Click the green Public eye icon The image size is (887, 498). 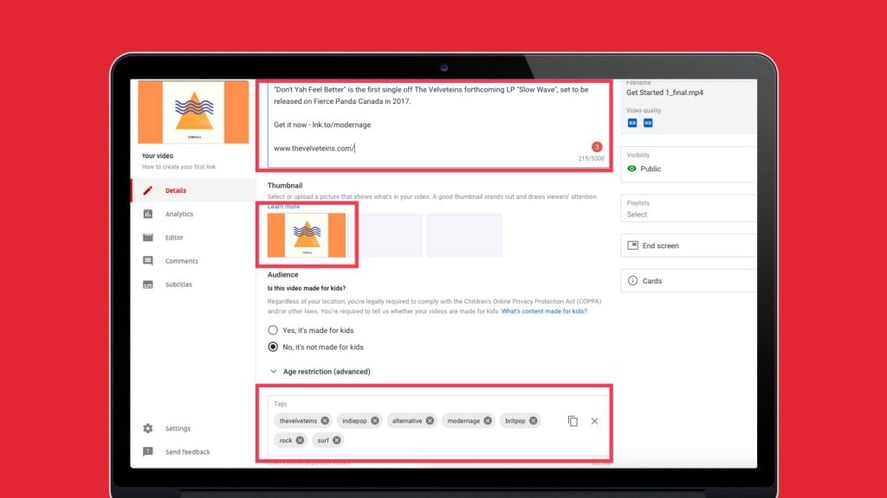(x=632, y=169)
